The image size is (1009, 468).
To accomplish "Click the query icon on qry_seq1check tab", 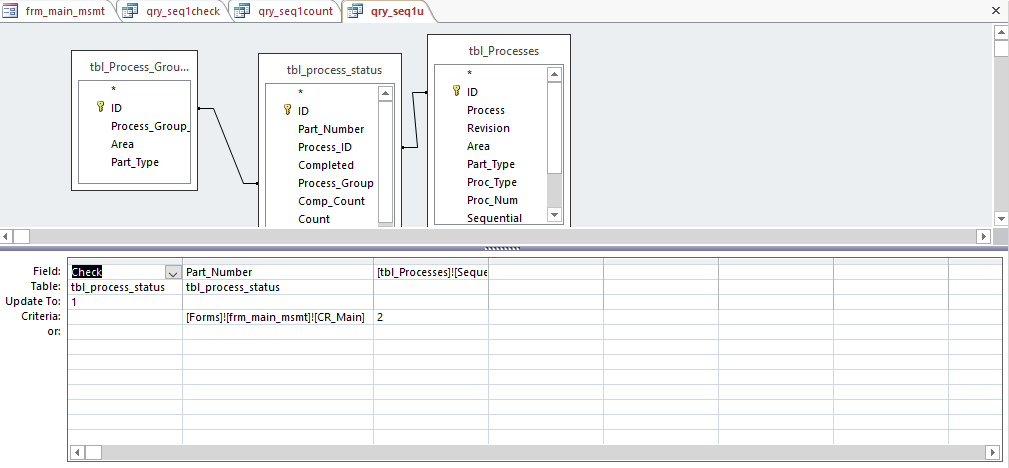I will 130,11.
